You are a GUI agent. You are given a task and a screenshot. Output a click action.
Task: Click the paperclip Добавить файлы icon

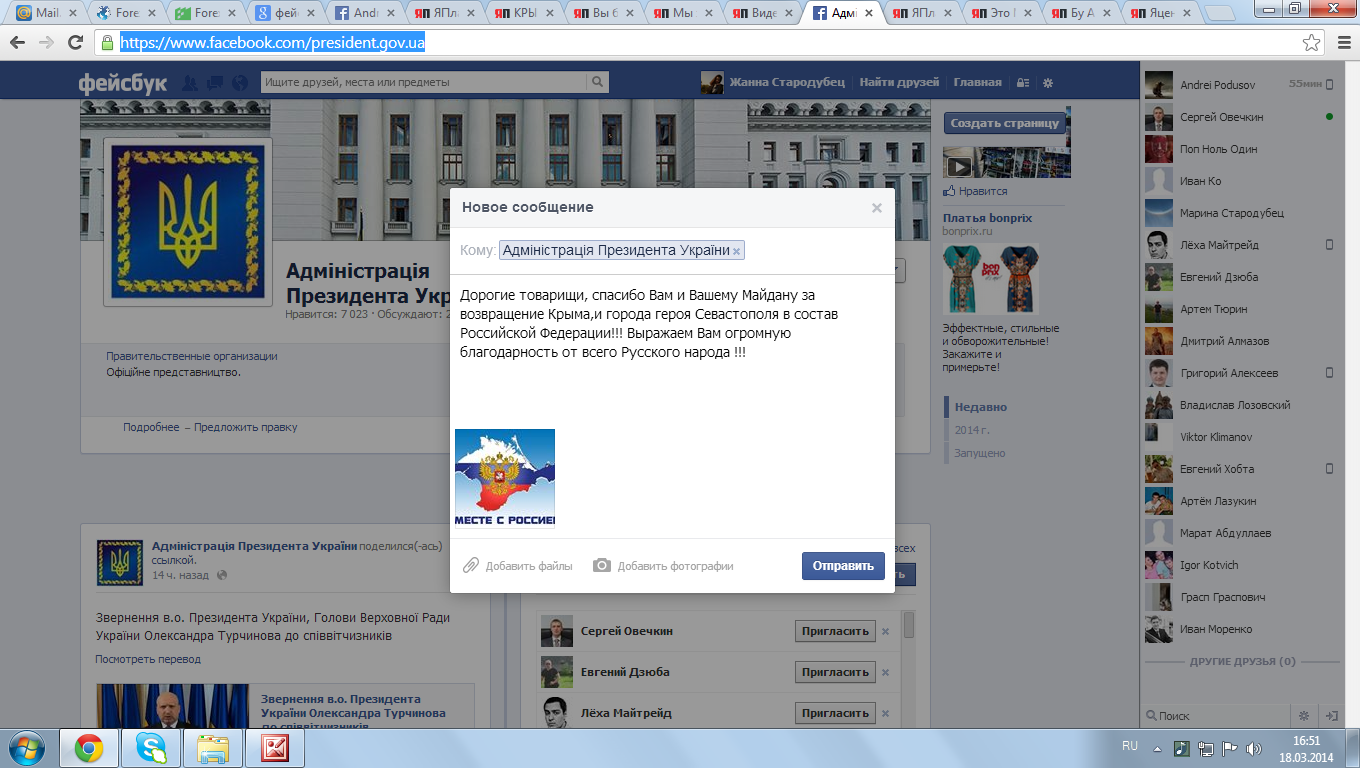(471, 566)
